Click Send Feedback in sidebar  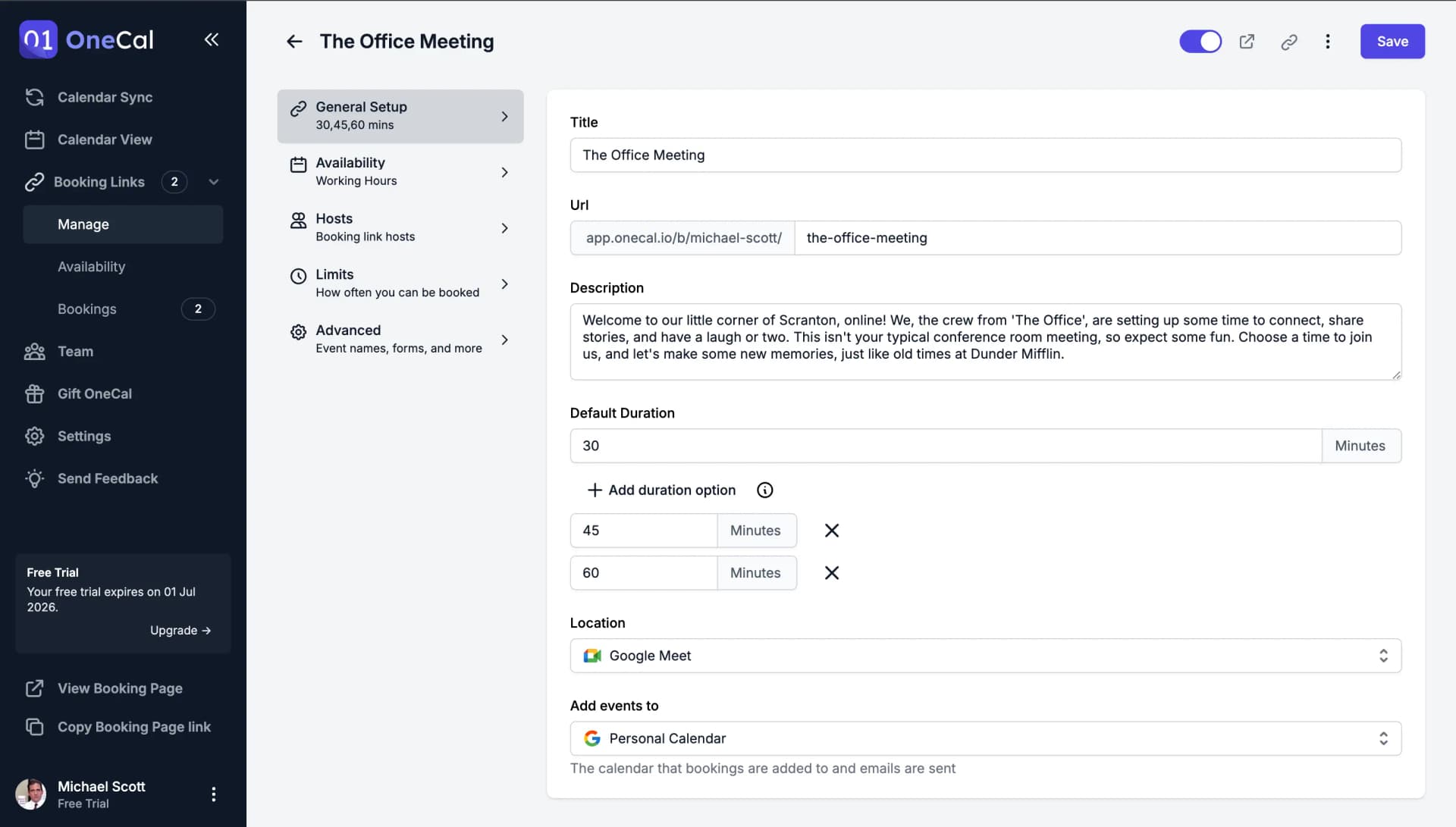108,479
